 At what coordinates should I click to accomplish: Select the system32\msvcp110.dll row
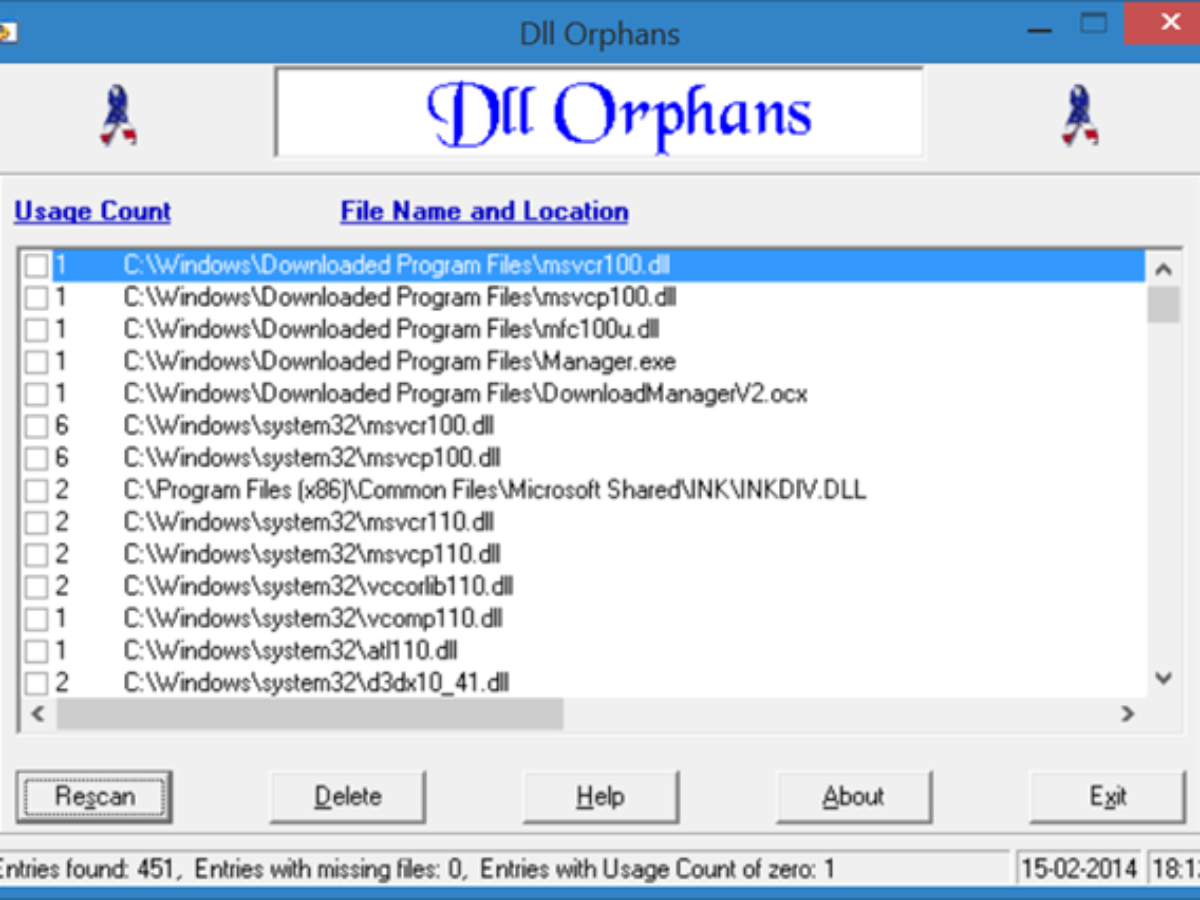(312, 553)
